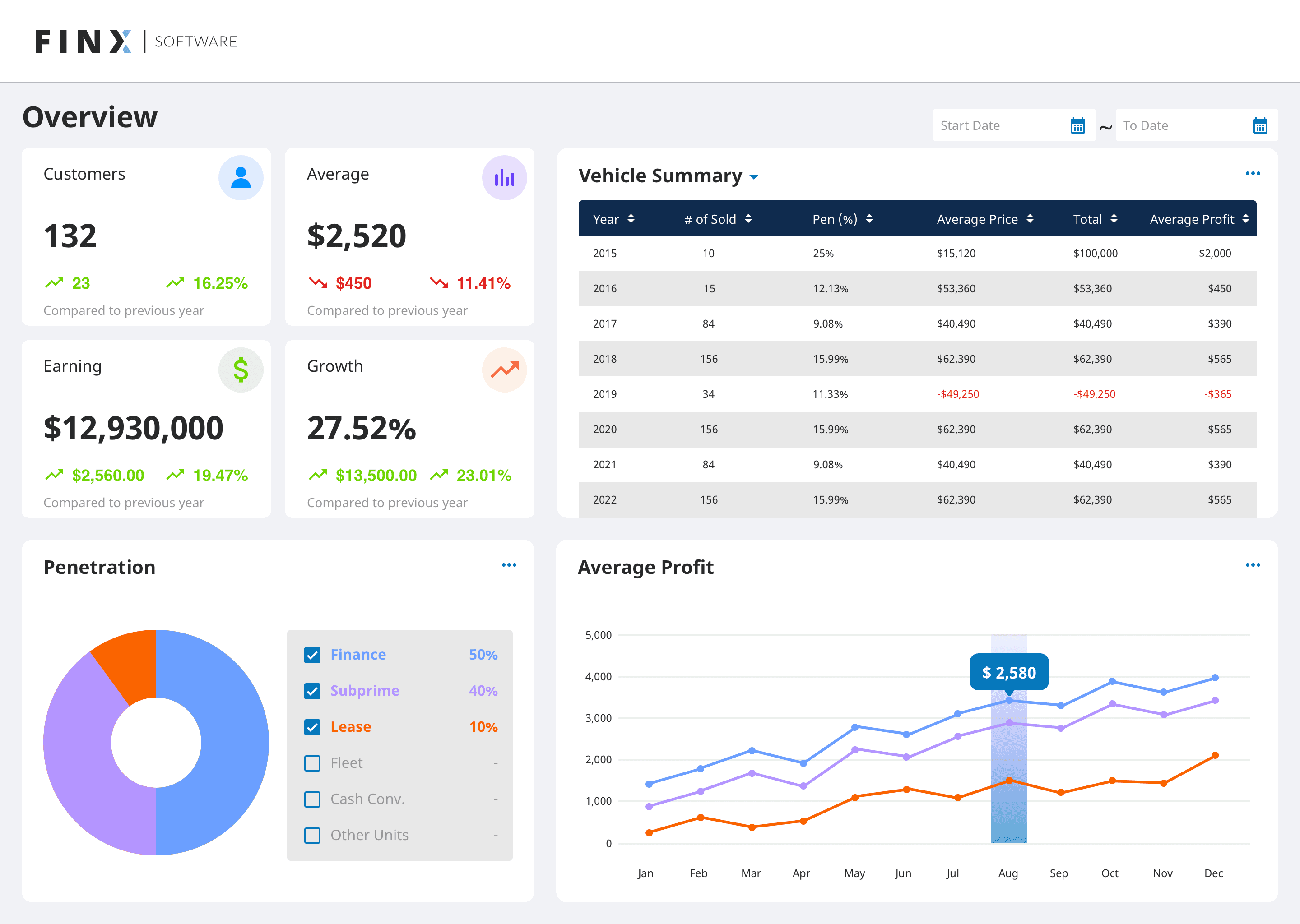The height and width of the screenshot is (924, 1300).
Task: Click the 27.52% growth value
Action: [362, 429]
